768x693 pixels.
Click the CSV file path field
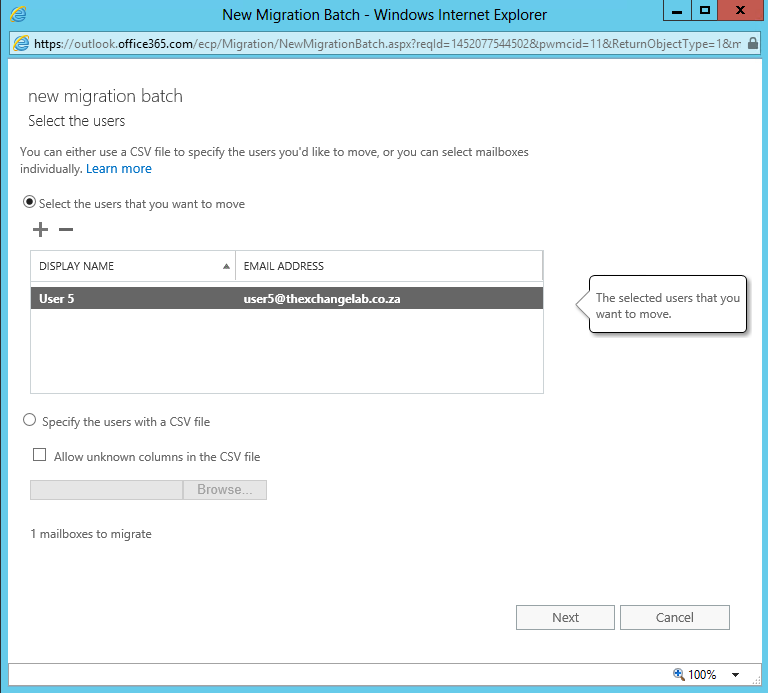point(106,490)
